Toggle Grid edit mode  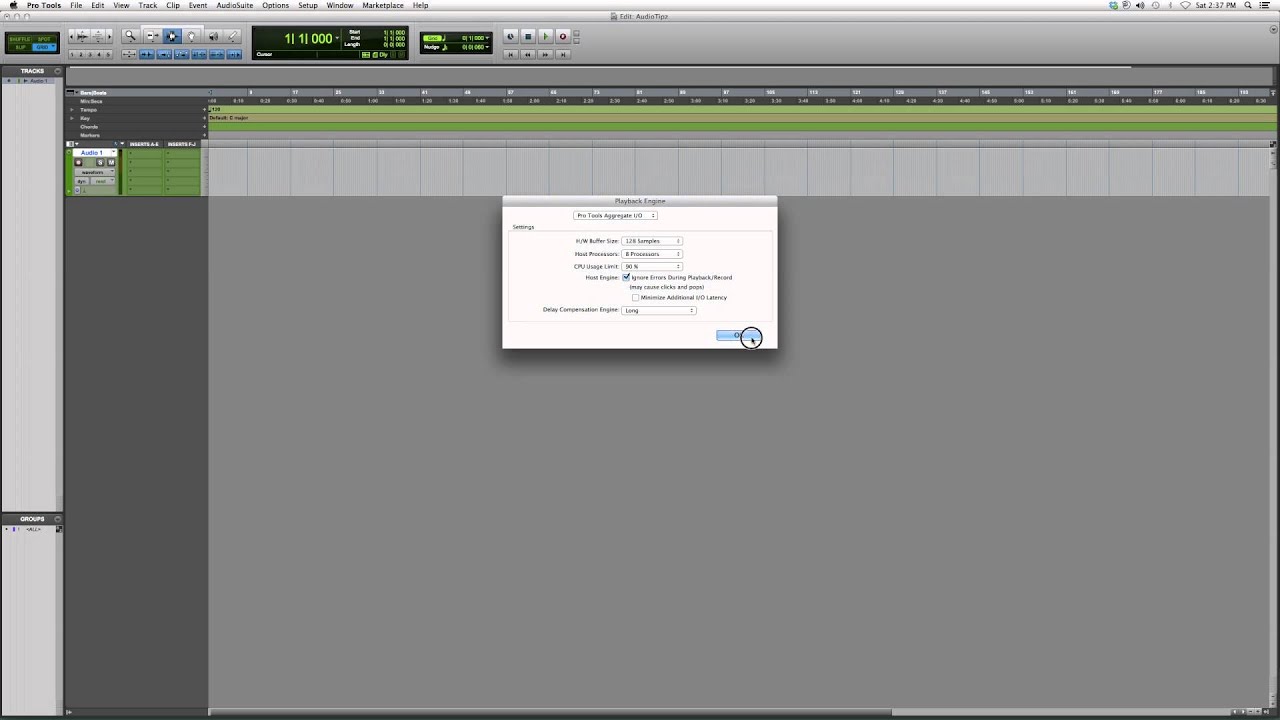tap(44, 47)
